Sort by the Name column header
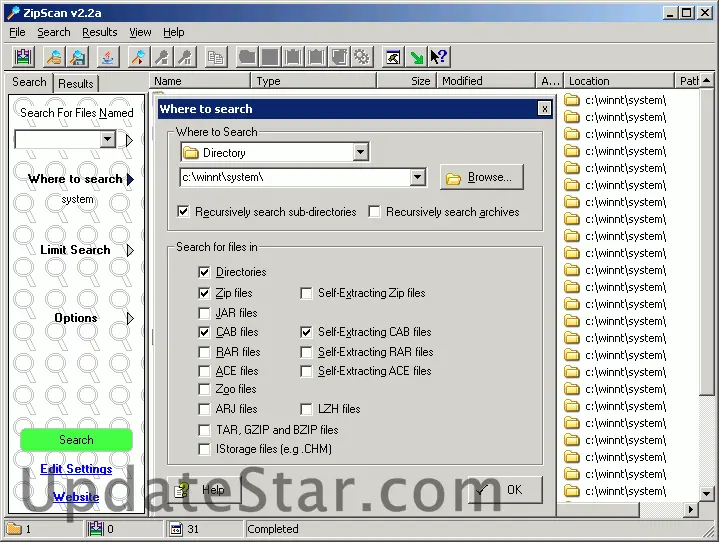Viewport: 719px width, 542px height. pos(200,81)
